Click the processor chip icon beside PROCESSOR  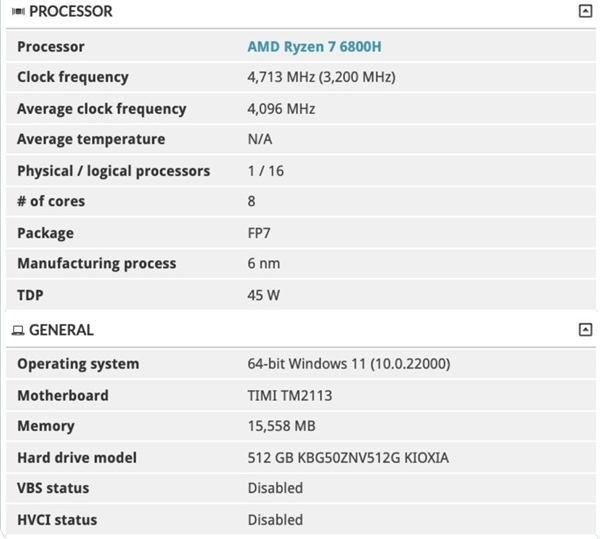coord(18,12)
